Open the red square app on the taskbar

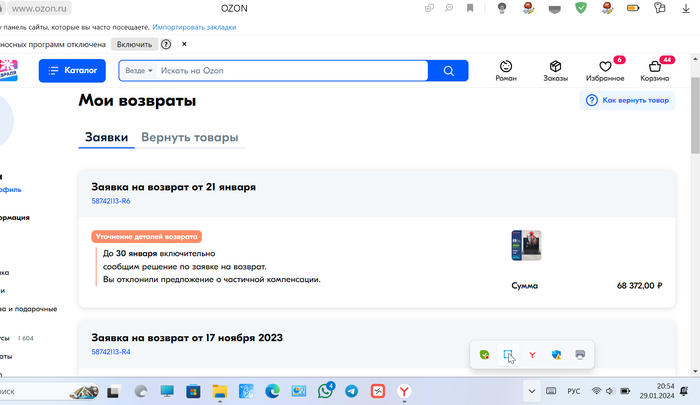point(378,392)
